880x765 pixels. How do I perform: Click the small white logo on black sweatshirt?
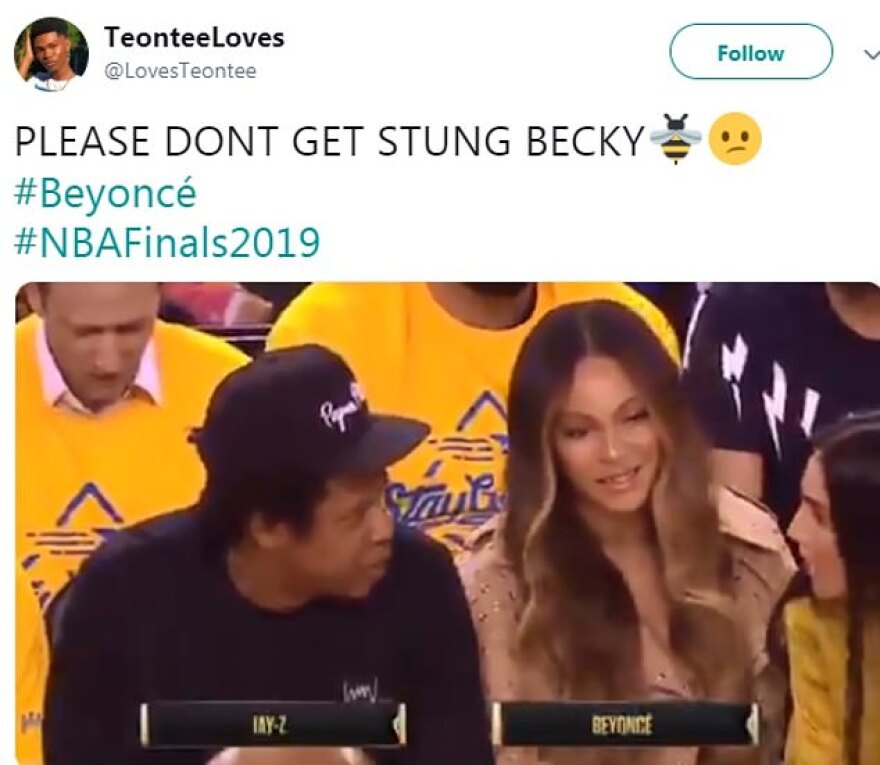click(360, 688)
